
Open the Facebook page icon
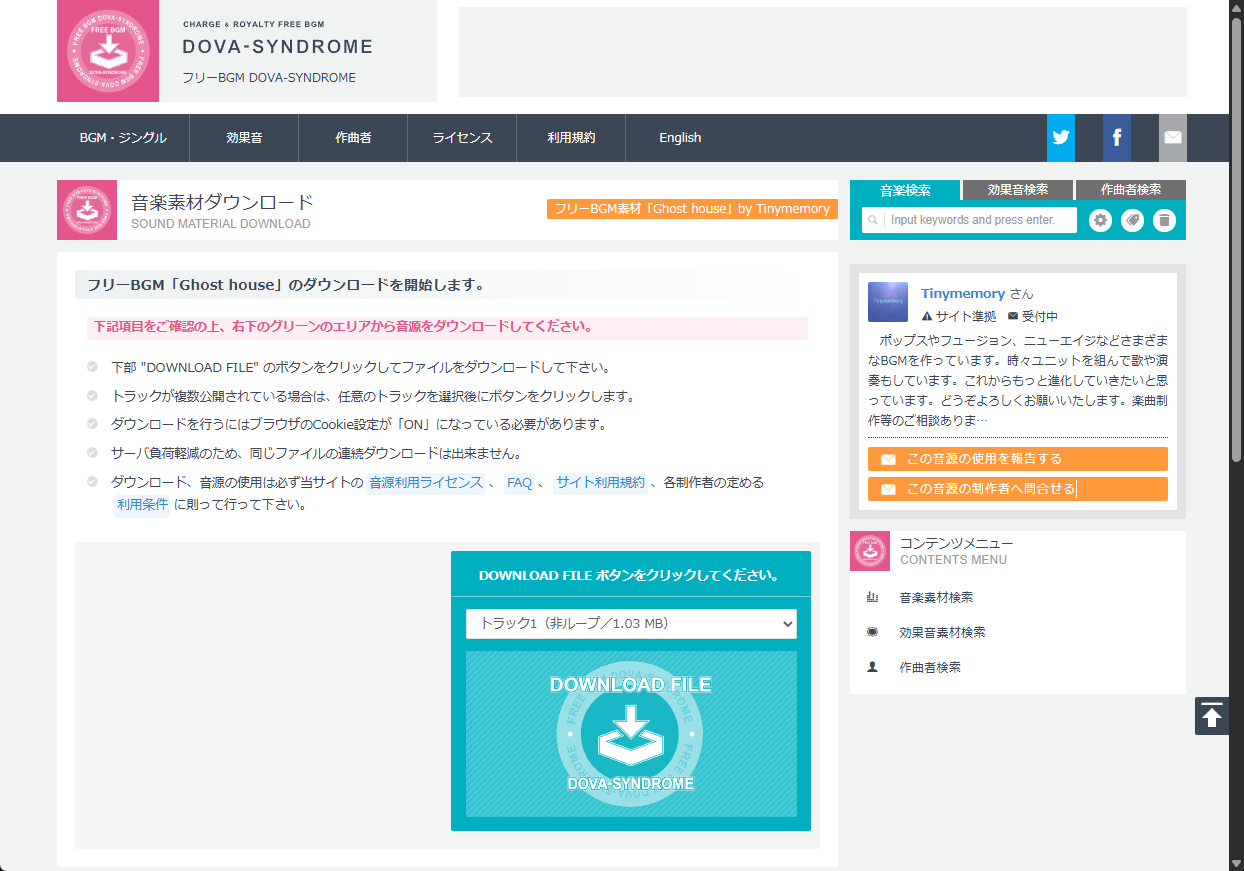pyautogui.click(x=1116, y=138)
